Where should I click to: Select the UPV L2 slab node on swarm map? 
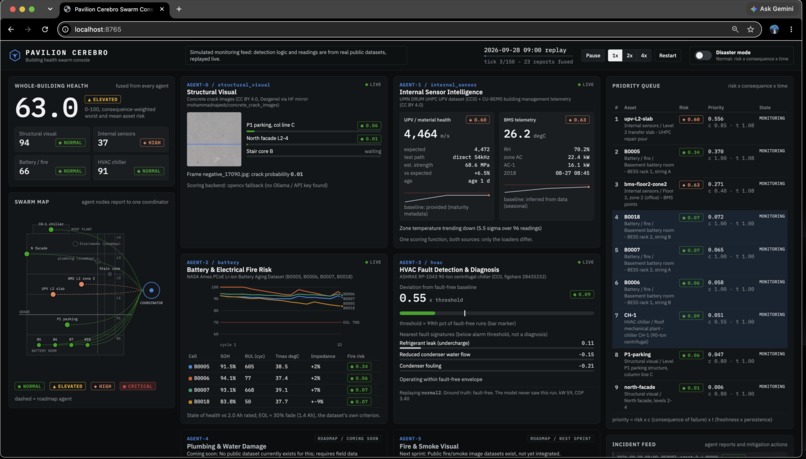click(x=53, y=295)
